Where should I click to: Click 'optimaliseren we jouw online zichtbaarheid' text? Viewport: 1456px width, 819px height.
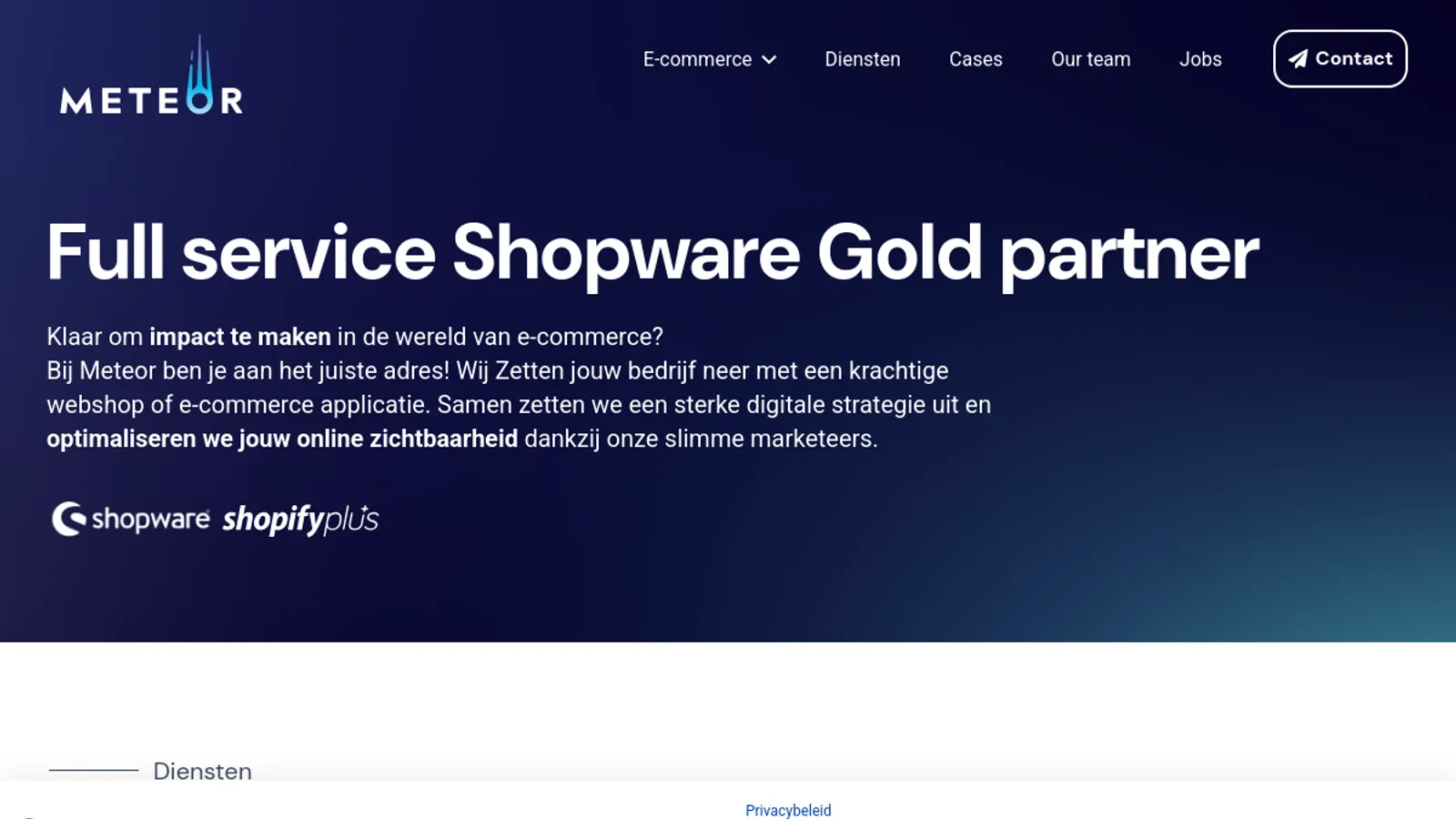282,439
